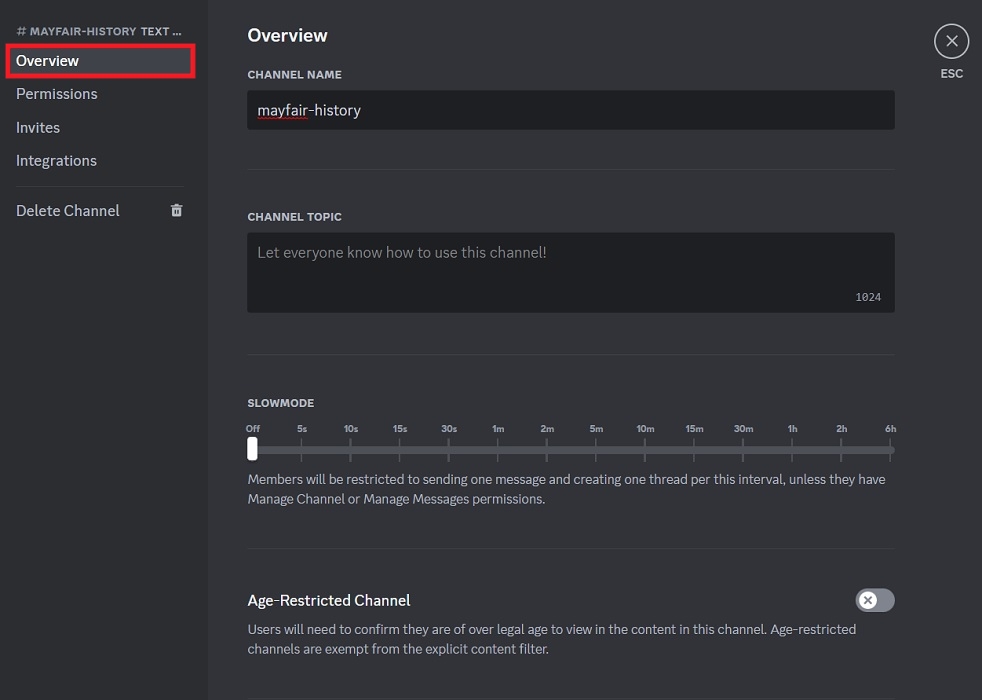The image size is (982, 700).
Task: Click the mayfair-history channel name field
Action: pyautogui.click(x=570, y=110)
